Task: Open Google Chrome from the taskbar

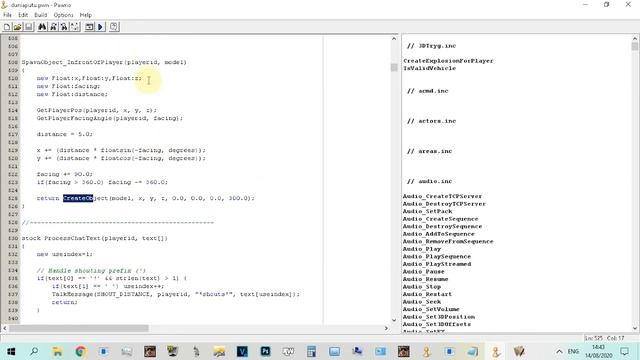Action: tap(81, 351)
